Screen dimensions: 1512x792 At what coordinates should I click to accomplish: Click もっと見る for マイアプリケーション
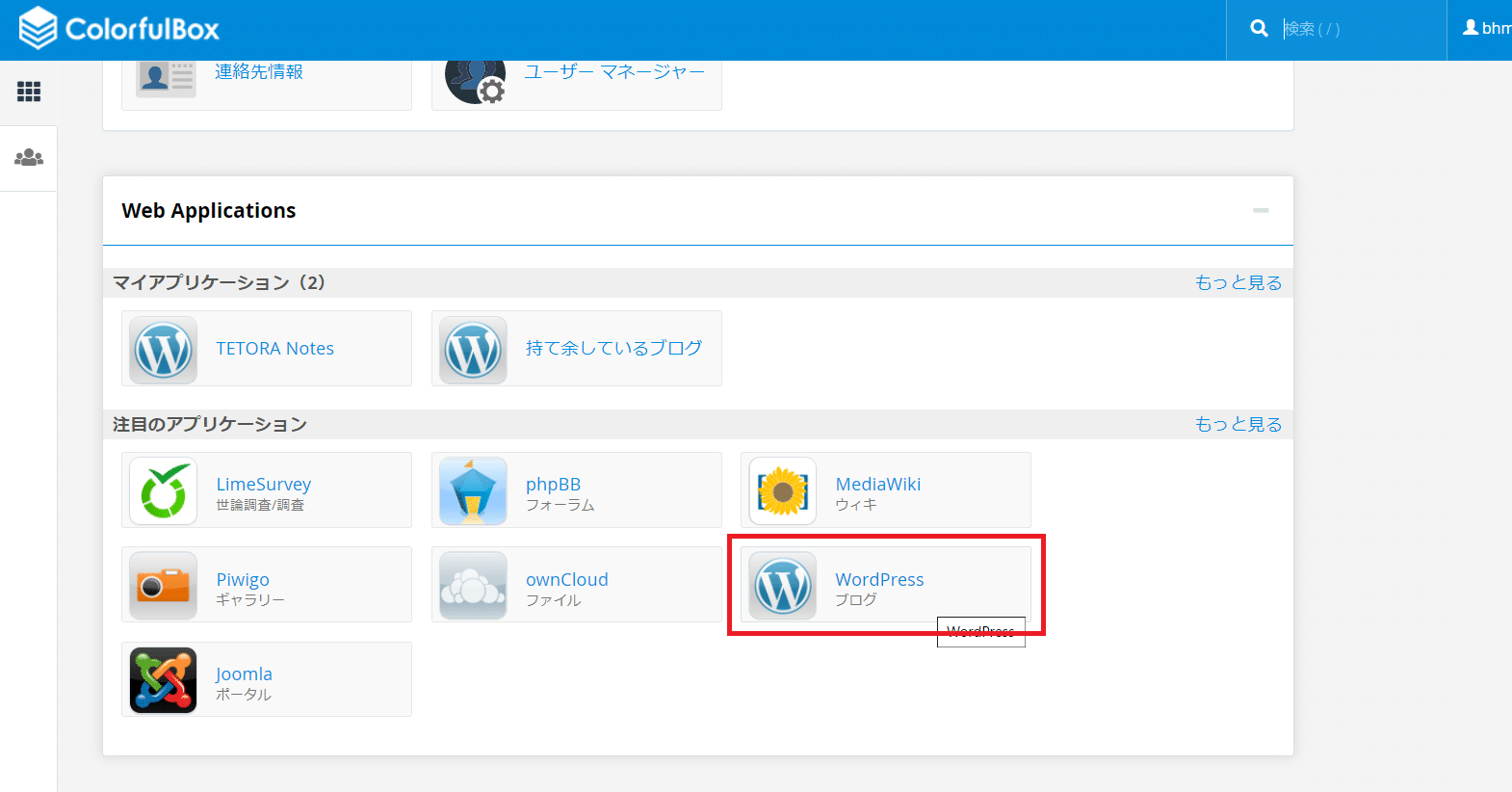1238,282
